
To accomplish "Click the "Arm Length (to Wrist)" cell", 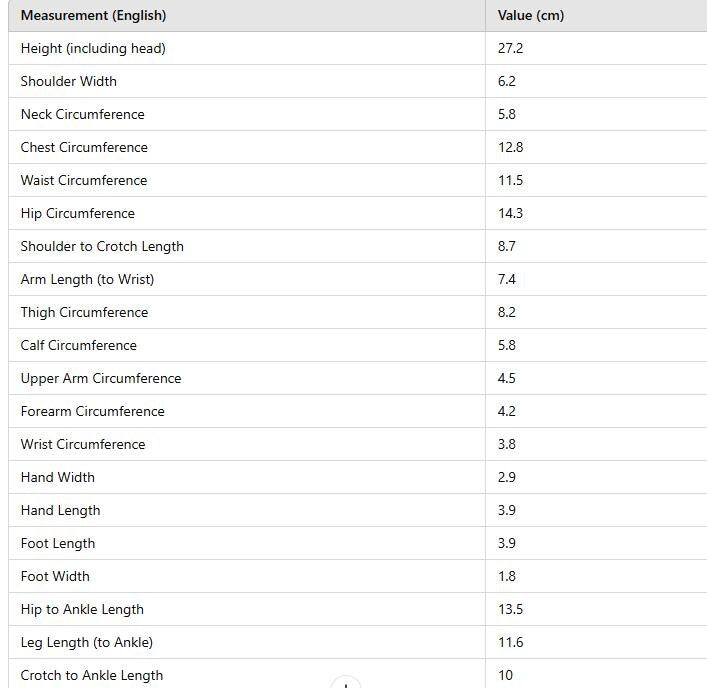I will (x=87, y=279).
